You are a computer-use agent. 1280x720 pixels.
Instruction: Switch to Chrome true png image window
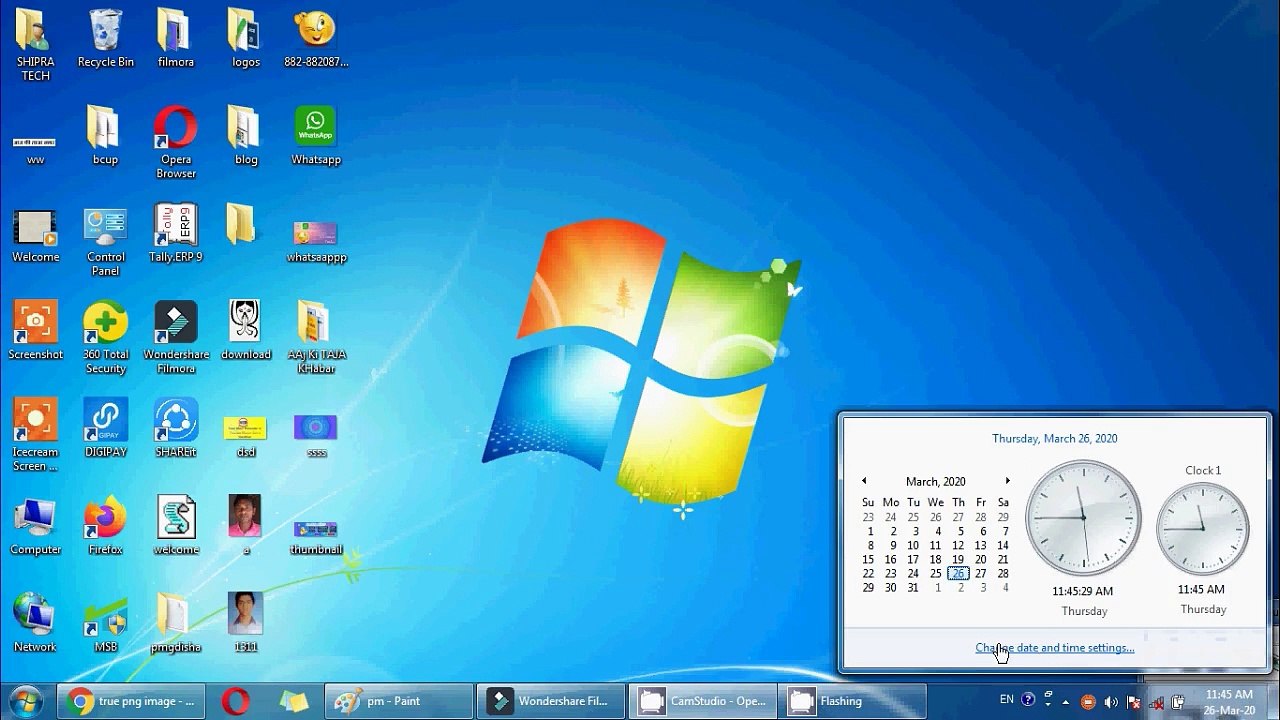(x=130, y=701)
